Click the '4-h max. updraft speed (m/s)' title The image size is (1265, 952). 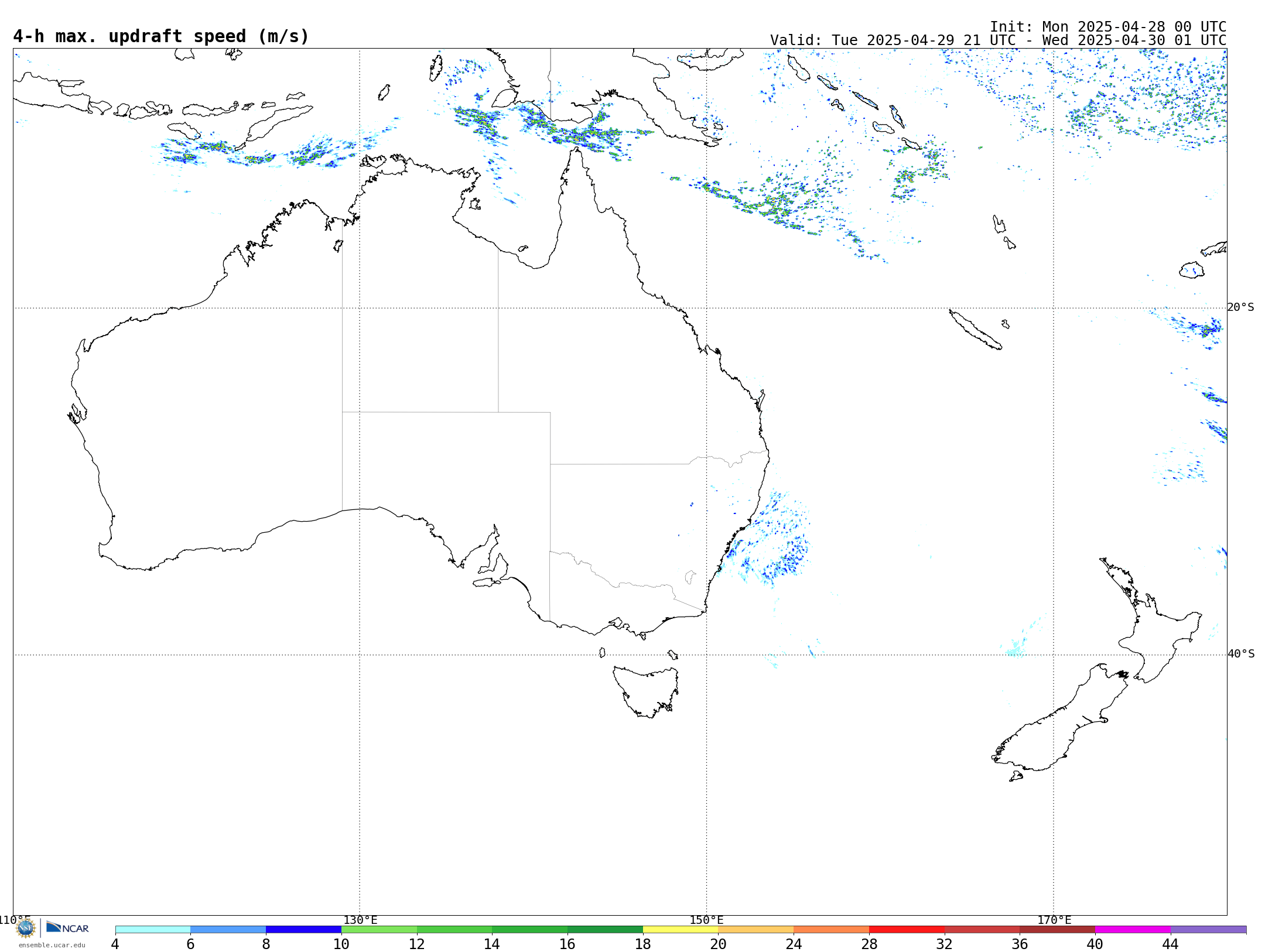pos(161,36)
